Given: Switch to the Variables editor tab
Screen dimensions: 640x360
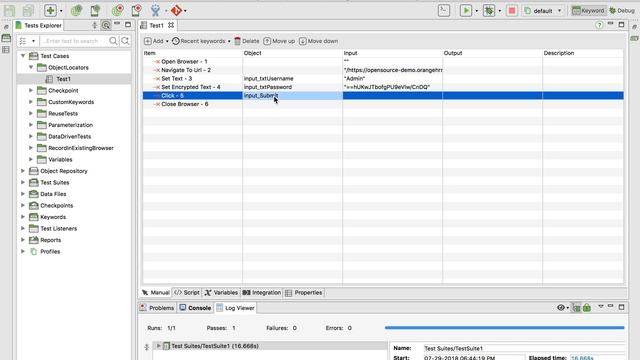Looking at the screenshot, I should pyautogui.click(x=221, y=293).
